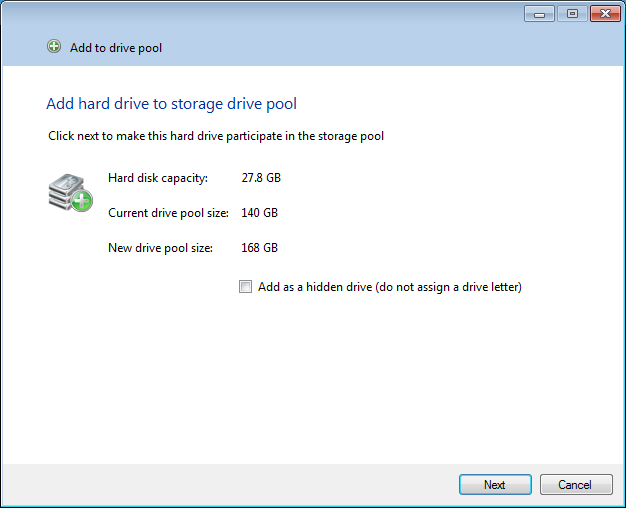Click the empty gray footer bar left of Next
This screenshot has height=508, width=626.
(230, 484)
